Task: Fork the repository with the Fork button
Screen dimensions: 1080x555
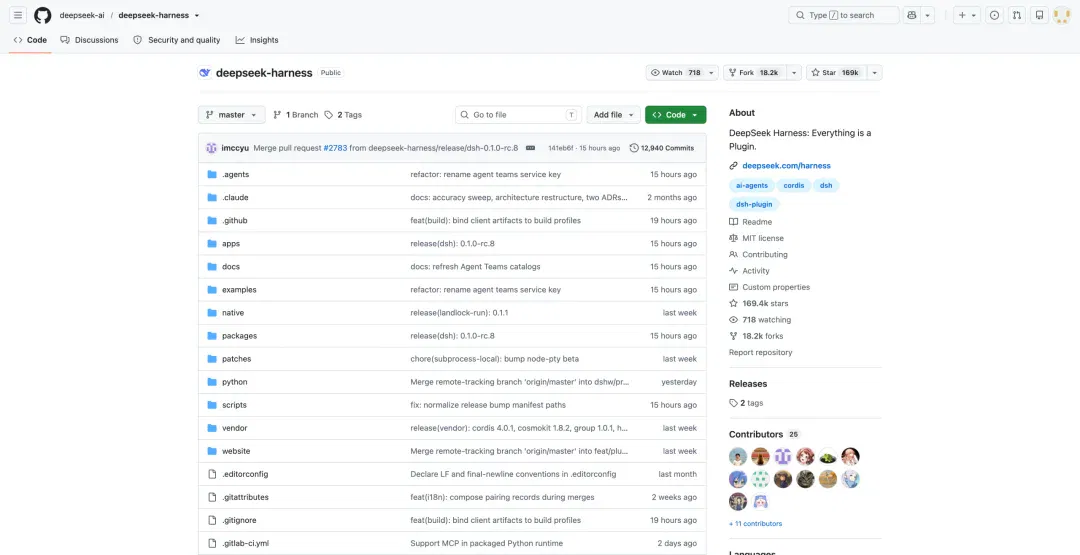Action: 755,72
